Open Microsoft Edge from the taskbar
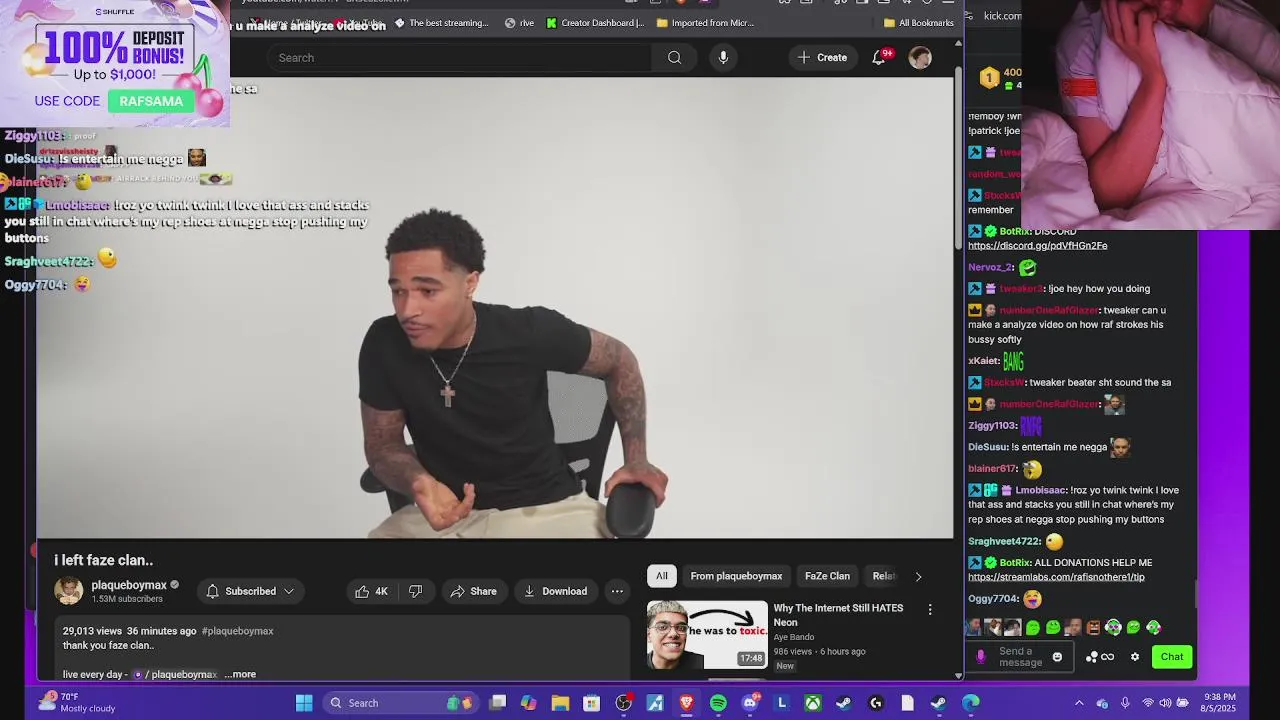This screenshot has width=1280, height=720. click(971, 703)
